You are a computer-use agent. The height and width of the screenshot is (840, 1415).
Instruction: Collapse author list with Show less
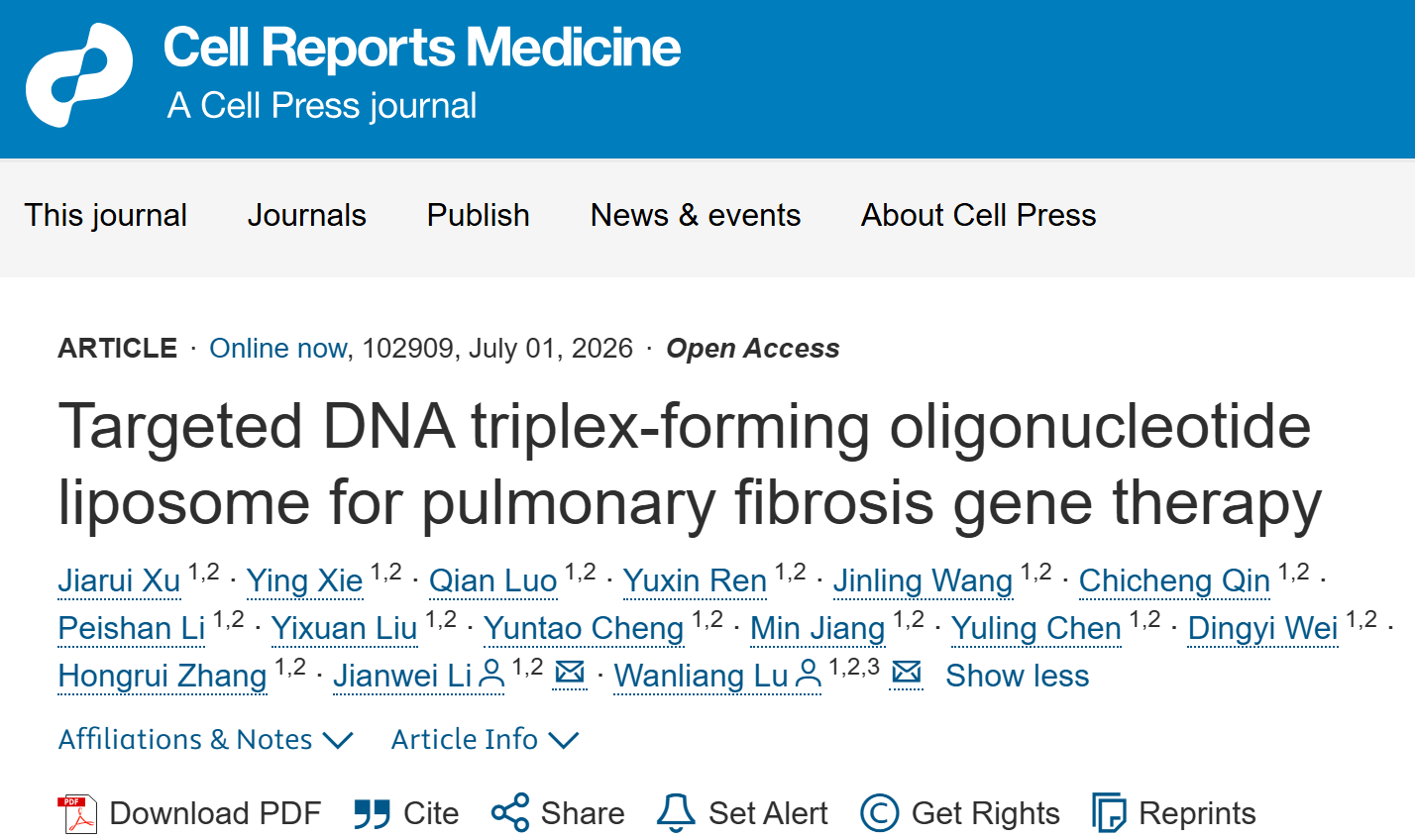[x=1017, y=676]
